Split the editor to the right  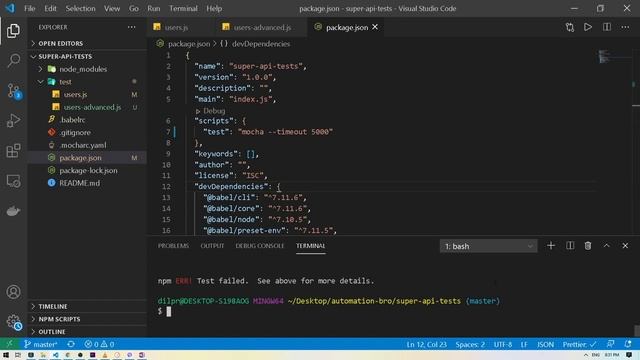point(607,27)
